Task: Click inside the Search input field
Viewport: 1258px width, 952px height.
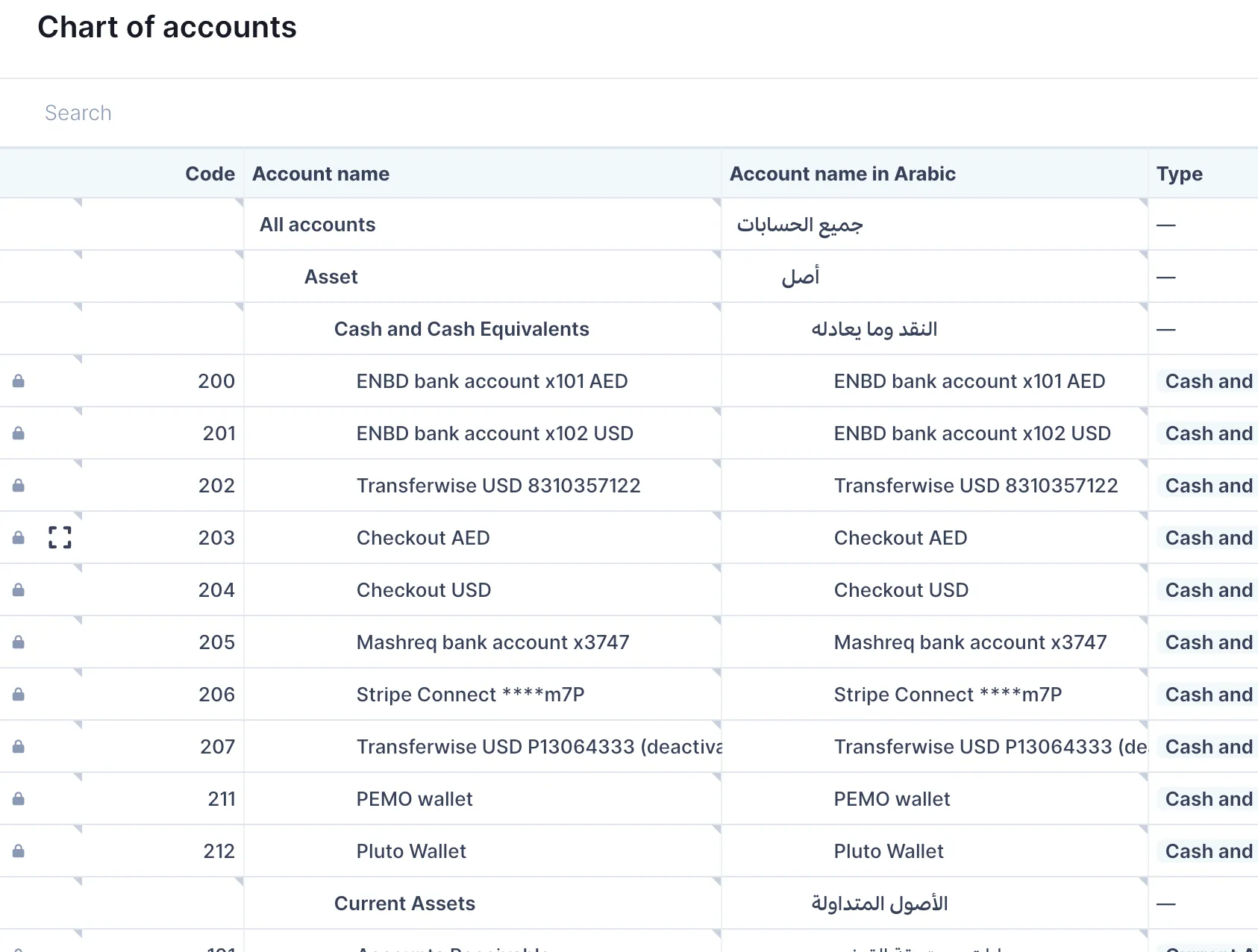Action: click(x=298, y=112)
